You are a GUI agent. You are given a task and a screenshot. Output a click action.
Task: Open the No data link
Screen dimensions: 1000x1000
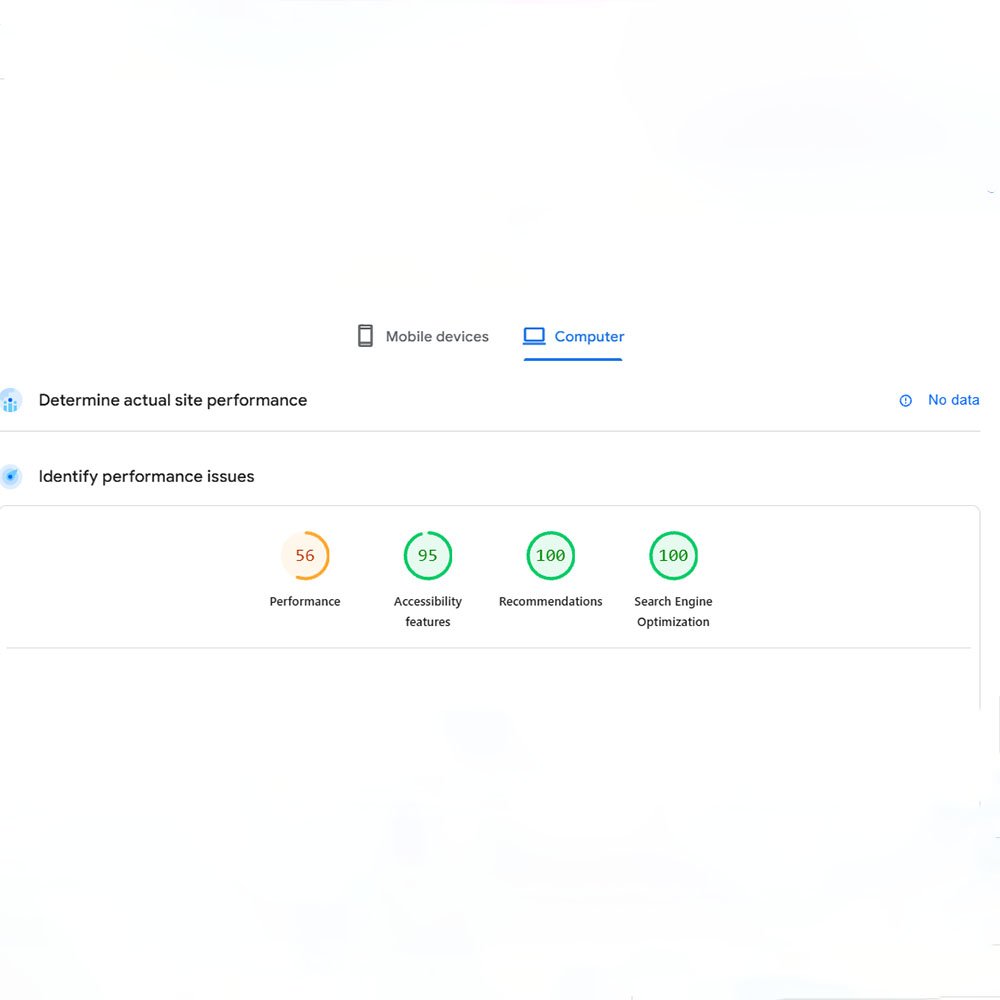pos(953,400)
